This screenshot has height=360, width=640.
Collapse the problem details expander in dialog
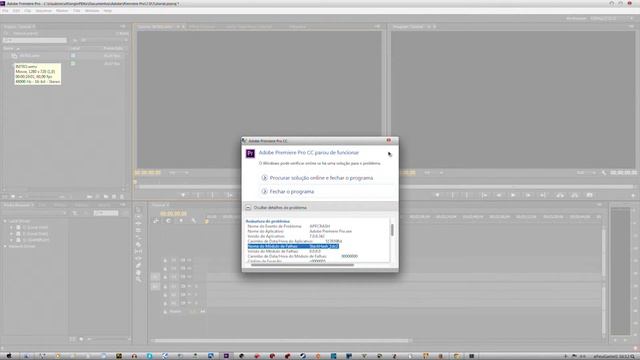248,208
